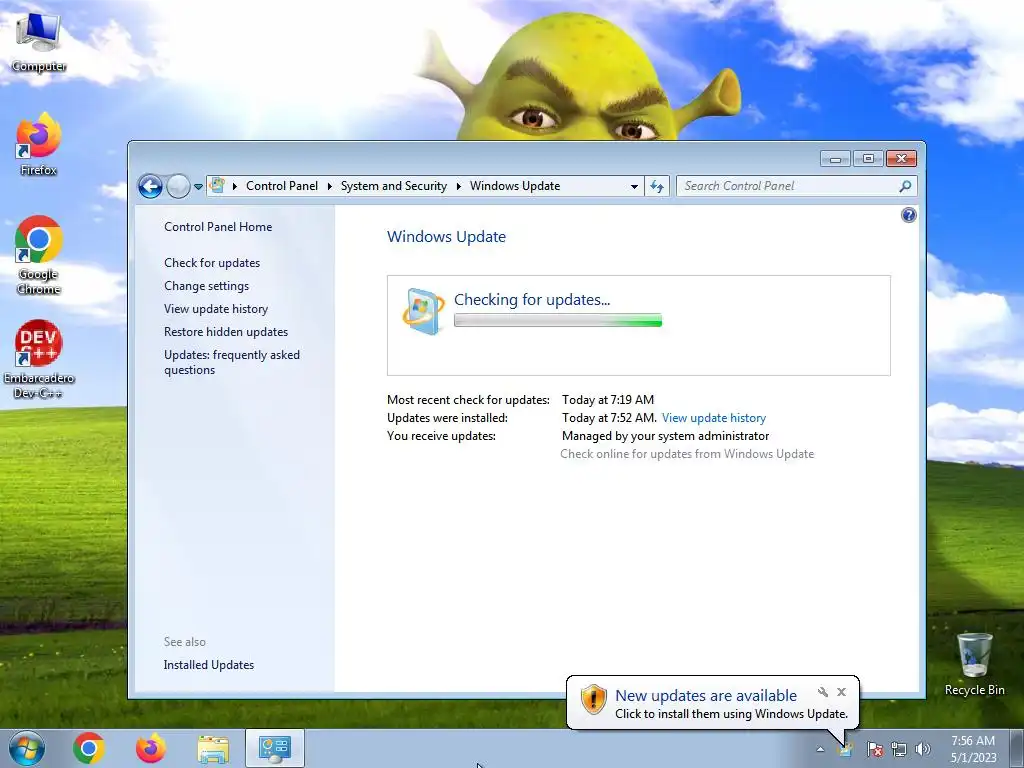Viewport: 1024px width, 768px height.
Task: Open the Help question mark icon
Action: (908, 215)
